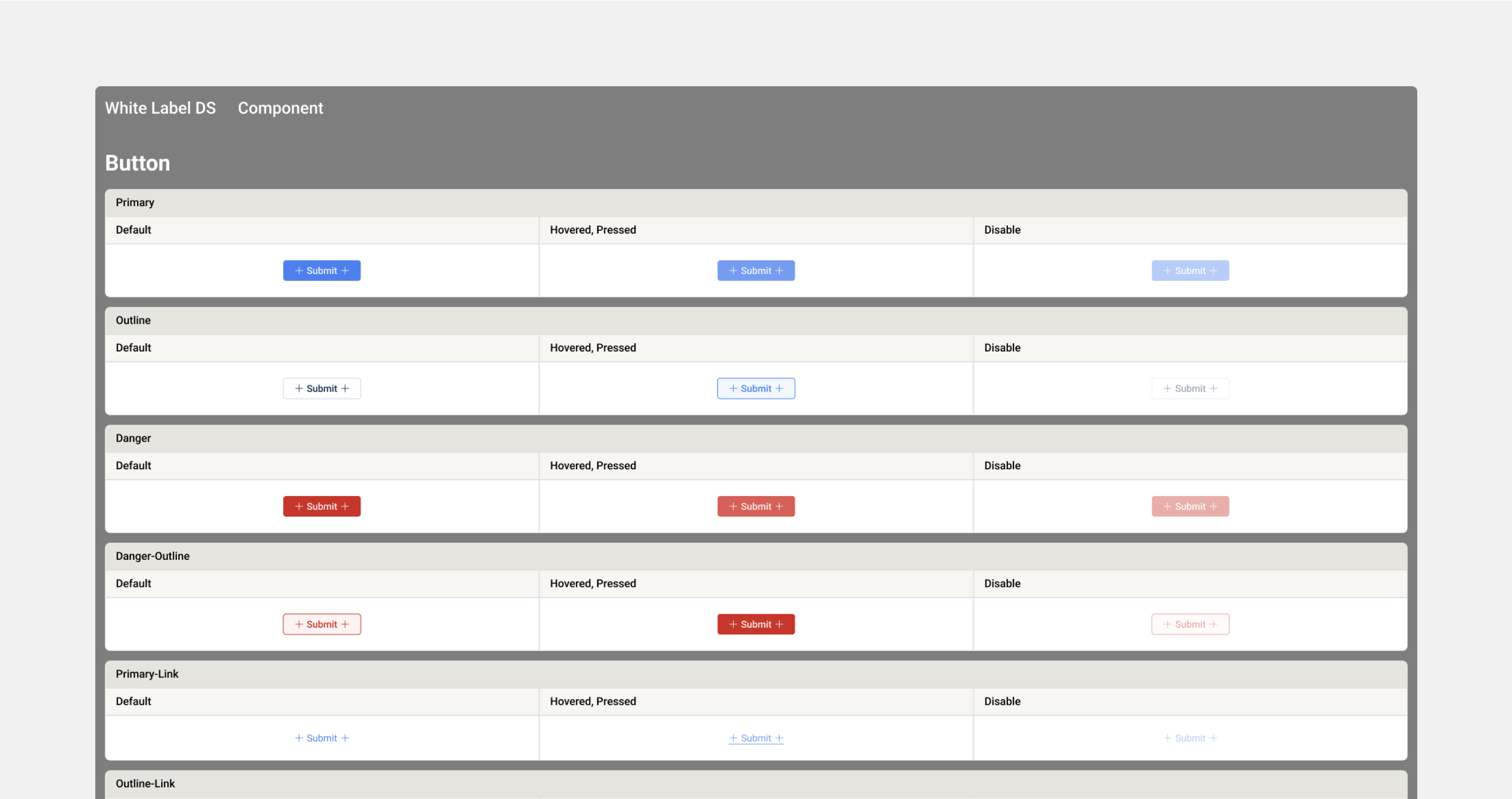The image size is (1512, 799).
Task: Click the Outline-Link section title
Action: point(145,783)
